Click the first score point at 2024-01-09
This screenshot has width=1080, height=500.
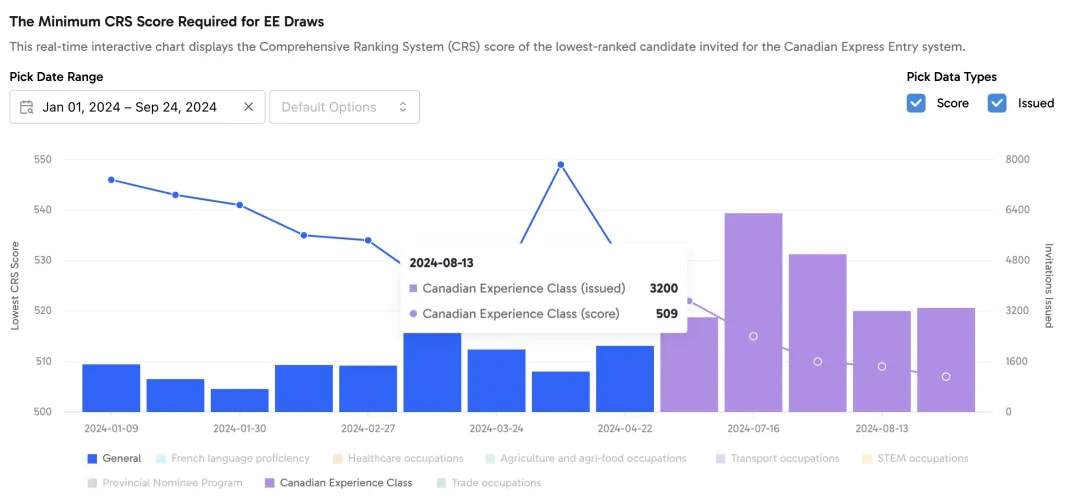111,180
